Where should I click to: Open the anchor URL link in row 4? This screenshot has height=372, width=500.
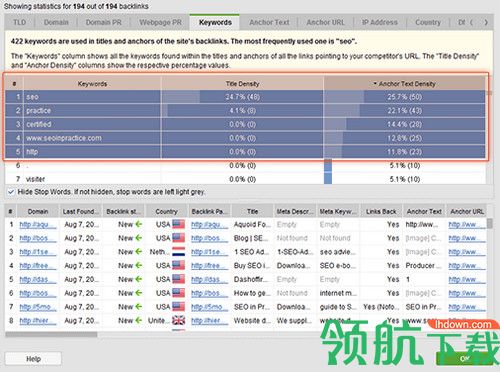click(x=466, y=266)
